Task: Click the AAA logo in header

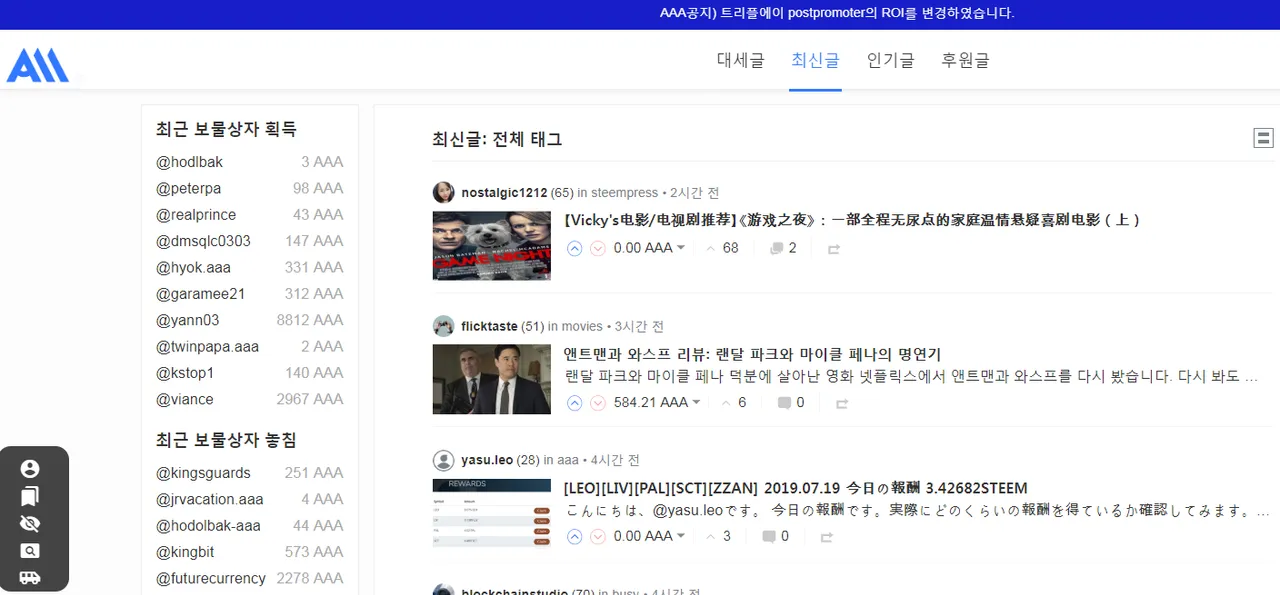Action: (37, 66)
